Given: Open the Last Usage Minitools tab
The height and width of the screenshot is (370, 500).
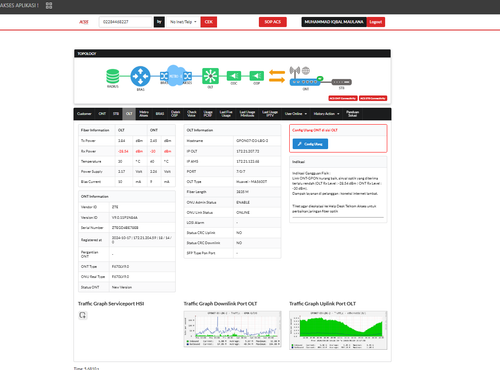Looking at the screenshot, I should coord(247,114).
